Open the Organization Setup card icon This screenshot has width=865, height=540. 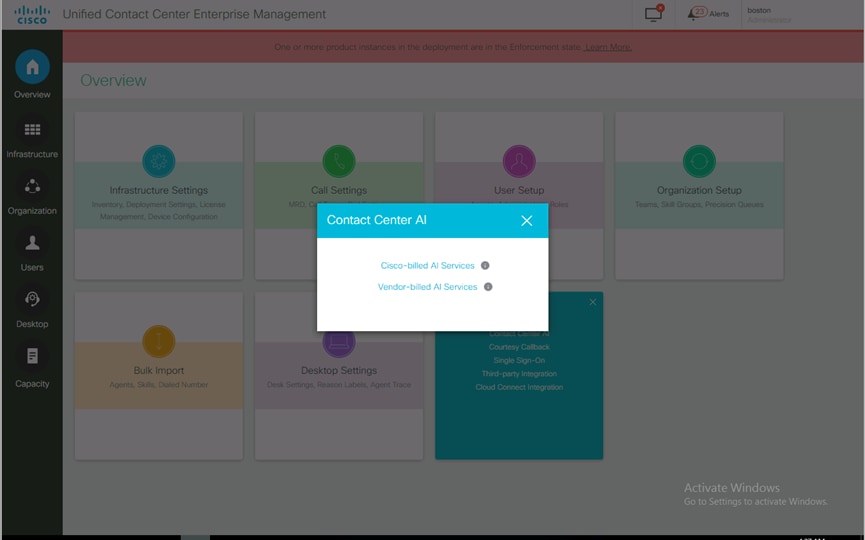pyautogui.click(x=699, y=161)
